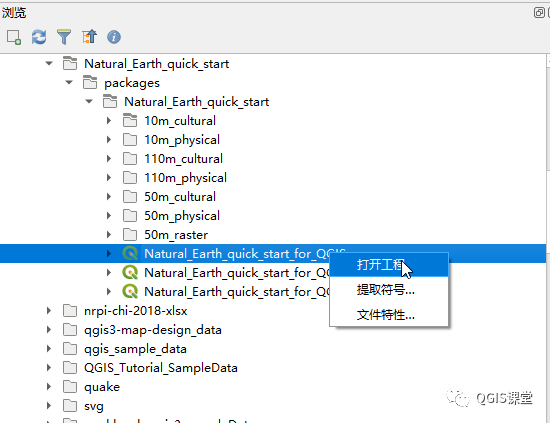Screen dimensions: 550x423
Task: Click the 110m_cultural folder icon
Action: pyautogui.click(x=130, y=159)
